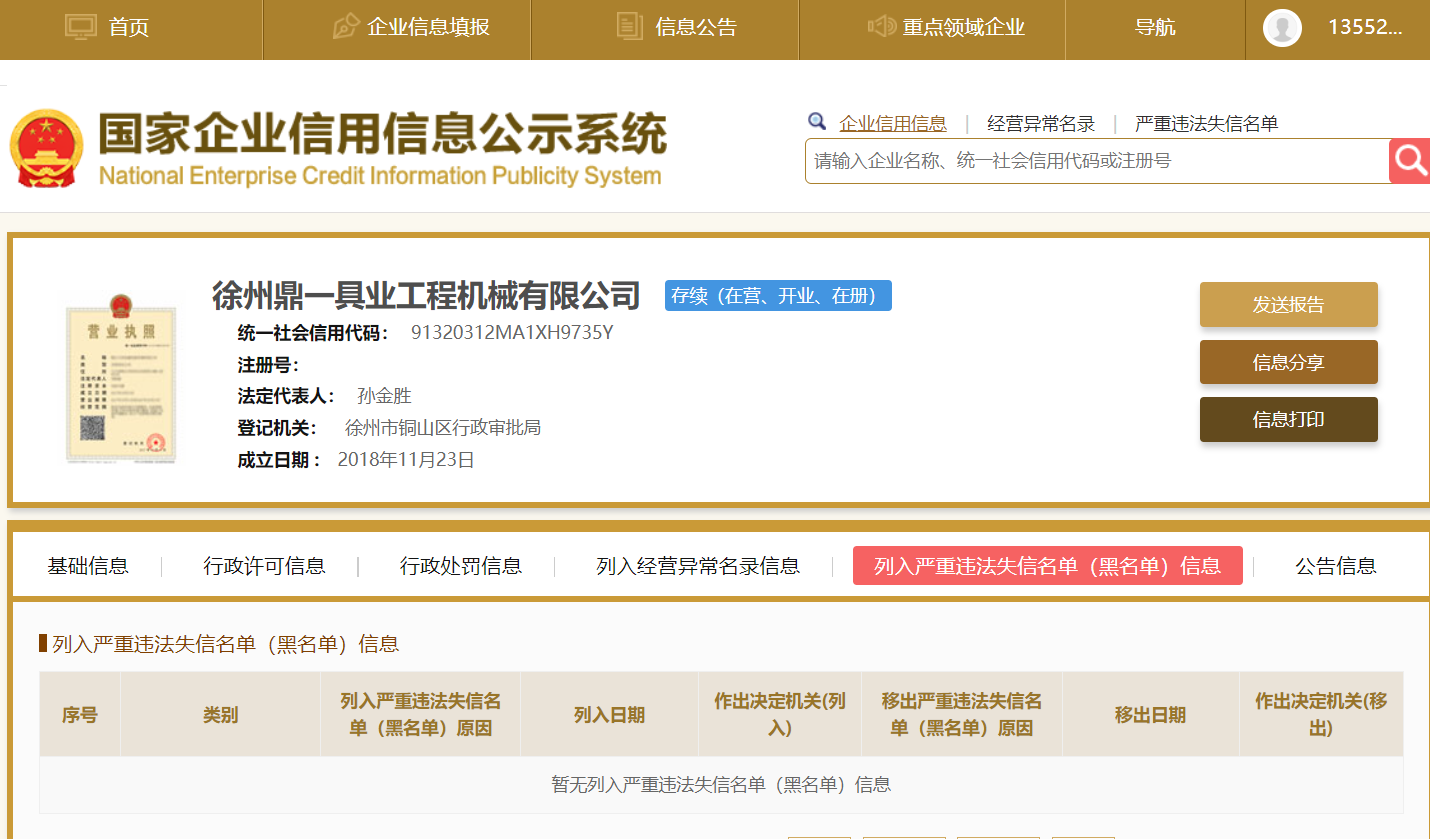Click the 信息分享 button
Screen dimensions: 1430x839
pos(1289,362)
